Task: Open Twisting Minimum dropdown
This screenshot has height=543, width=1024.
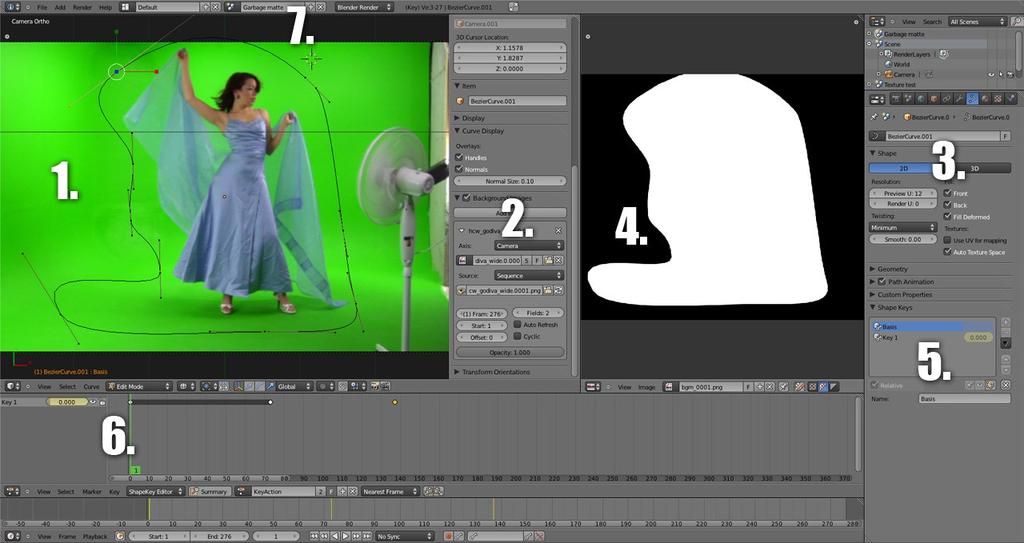Action: [x=903, y=227]
